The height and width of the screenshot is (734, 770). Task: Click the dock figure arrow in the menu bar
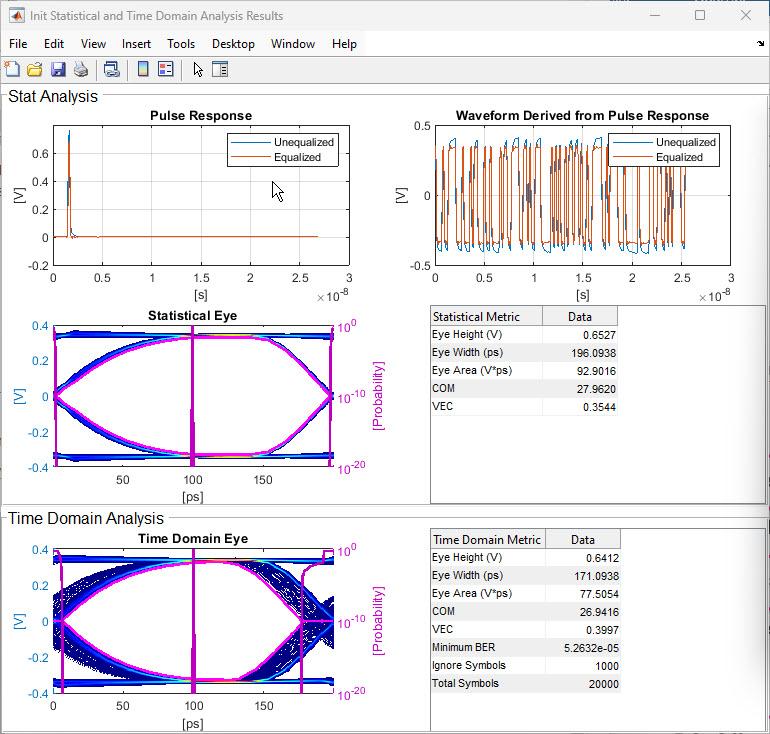[761, 44]
